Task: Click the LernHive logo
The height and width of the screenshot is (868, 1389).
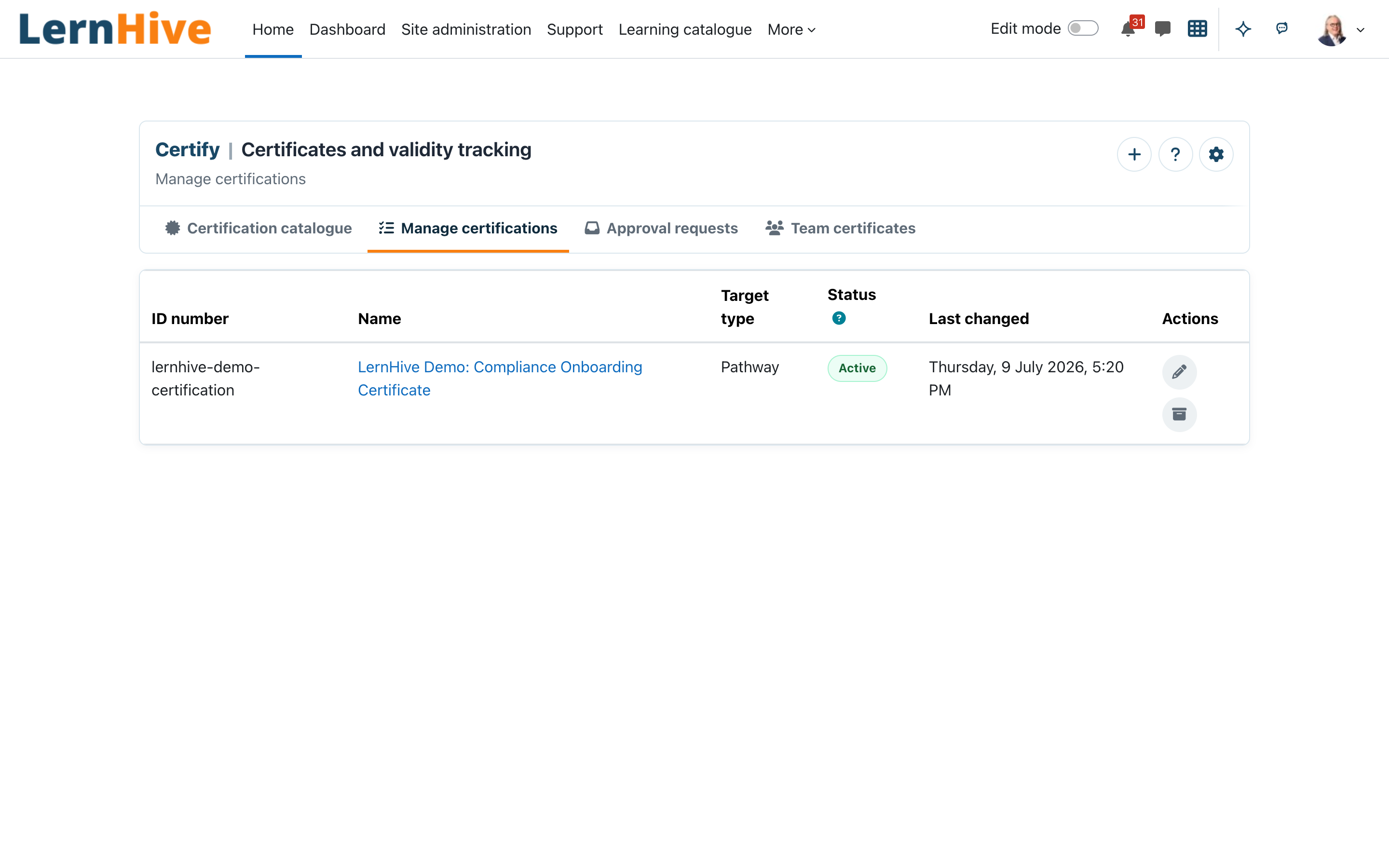Action: pos(115,29)
